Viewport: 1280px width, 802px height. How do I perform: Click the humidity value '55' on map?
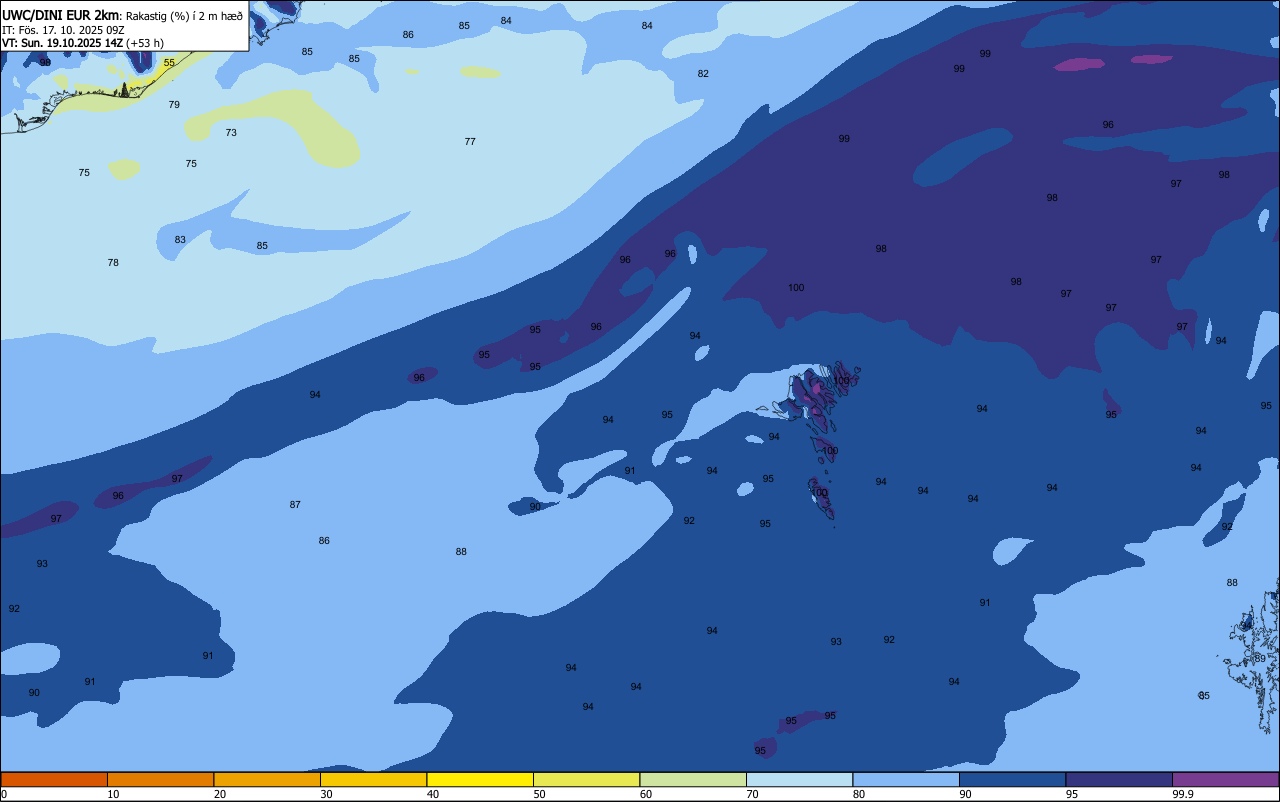(169, 62)
